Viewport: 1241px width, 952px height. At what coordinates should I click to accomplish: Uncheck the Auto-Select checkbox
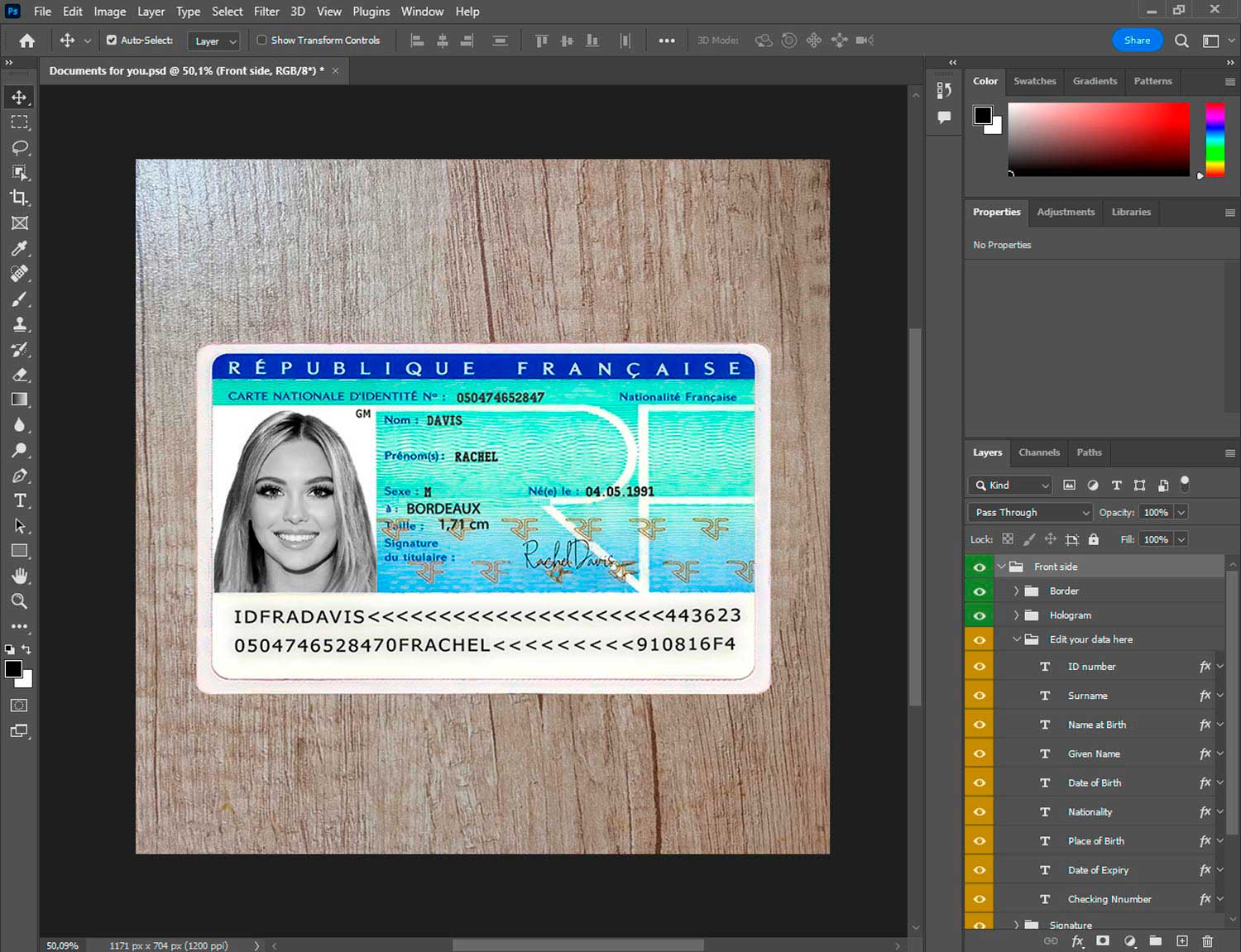click(112, 40)
